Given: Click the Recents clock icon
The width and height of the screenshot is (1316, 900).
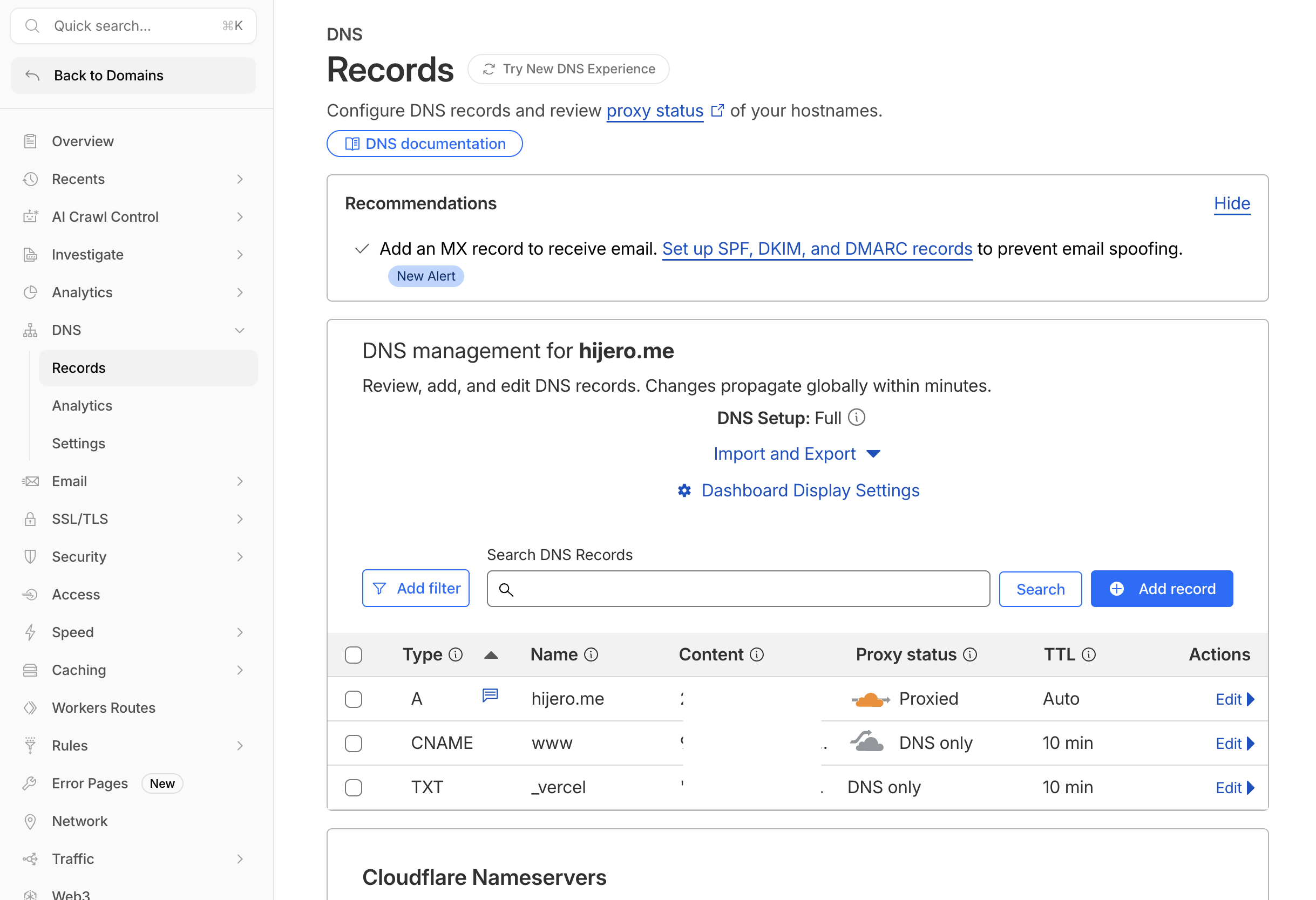Looking at the screenshot, I should 31,179.
